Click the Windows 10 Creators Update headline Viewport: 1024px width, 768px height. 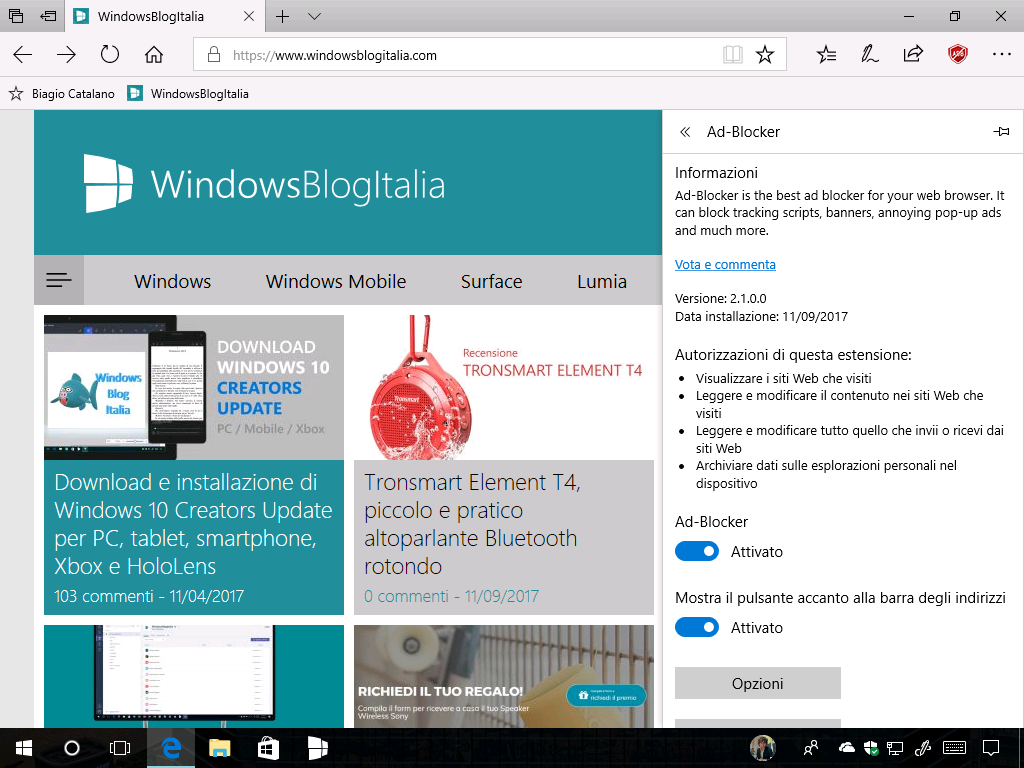193,524
